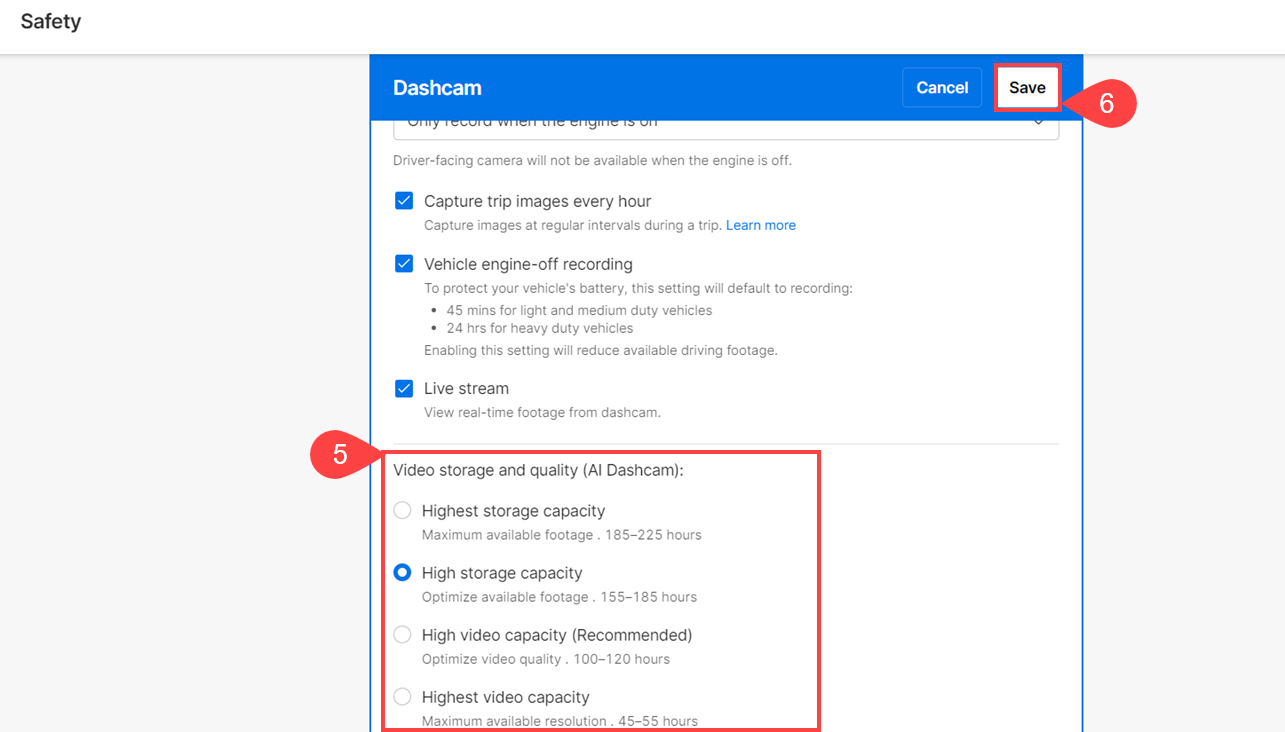
Task: Select Highest storage capacity option
Action: click(x=402, y=511)
